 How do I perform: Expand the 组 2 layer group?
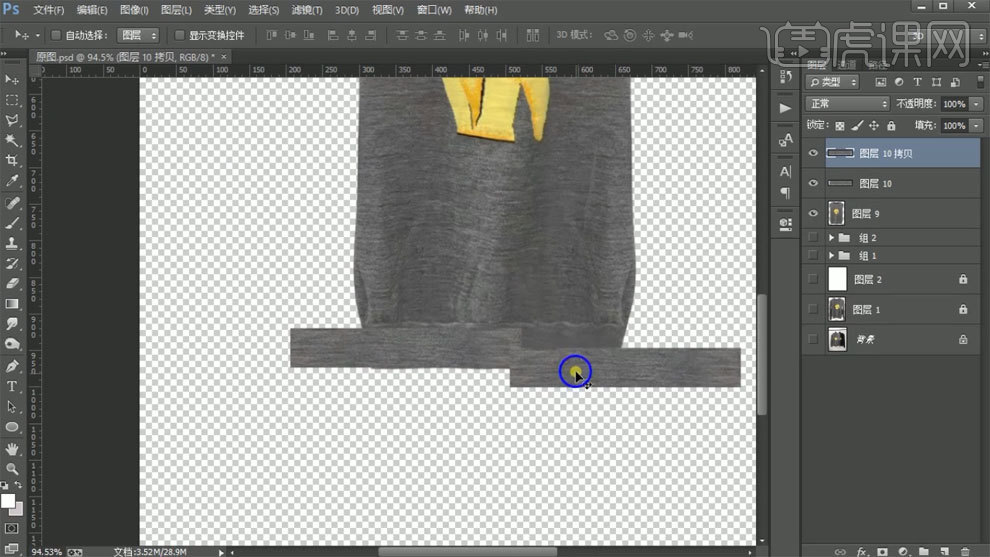[x=831, y=237]
